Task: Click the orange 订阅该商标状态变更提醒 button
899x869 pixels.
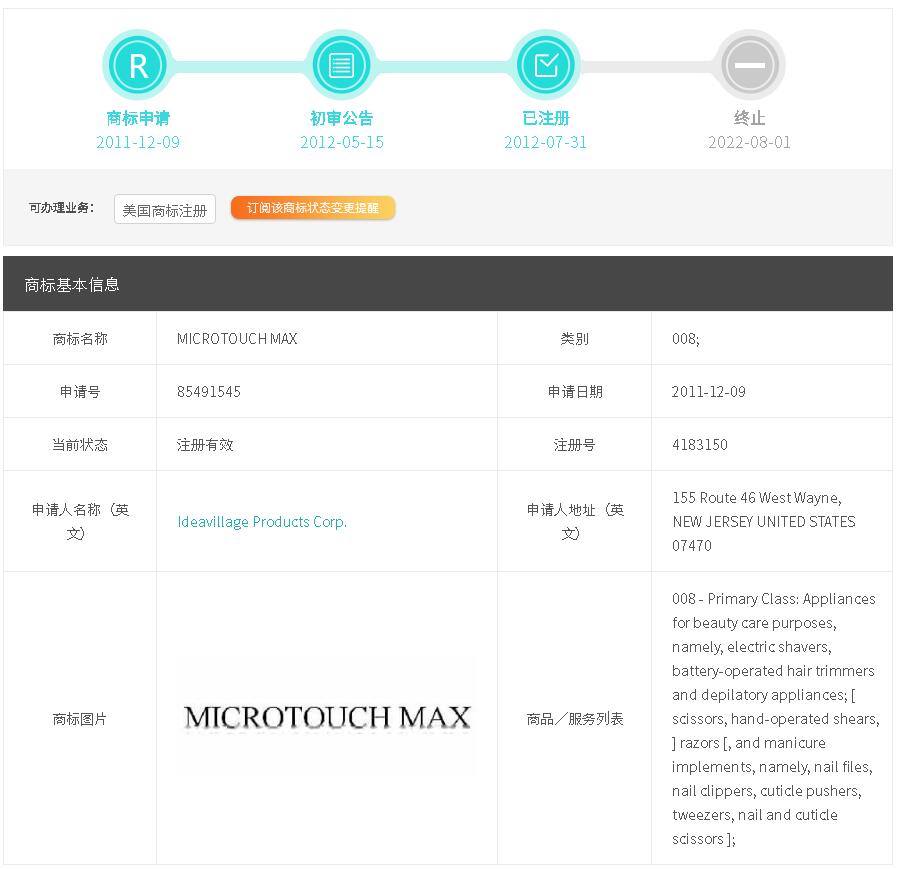Action: (313, 208)
